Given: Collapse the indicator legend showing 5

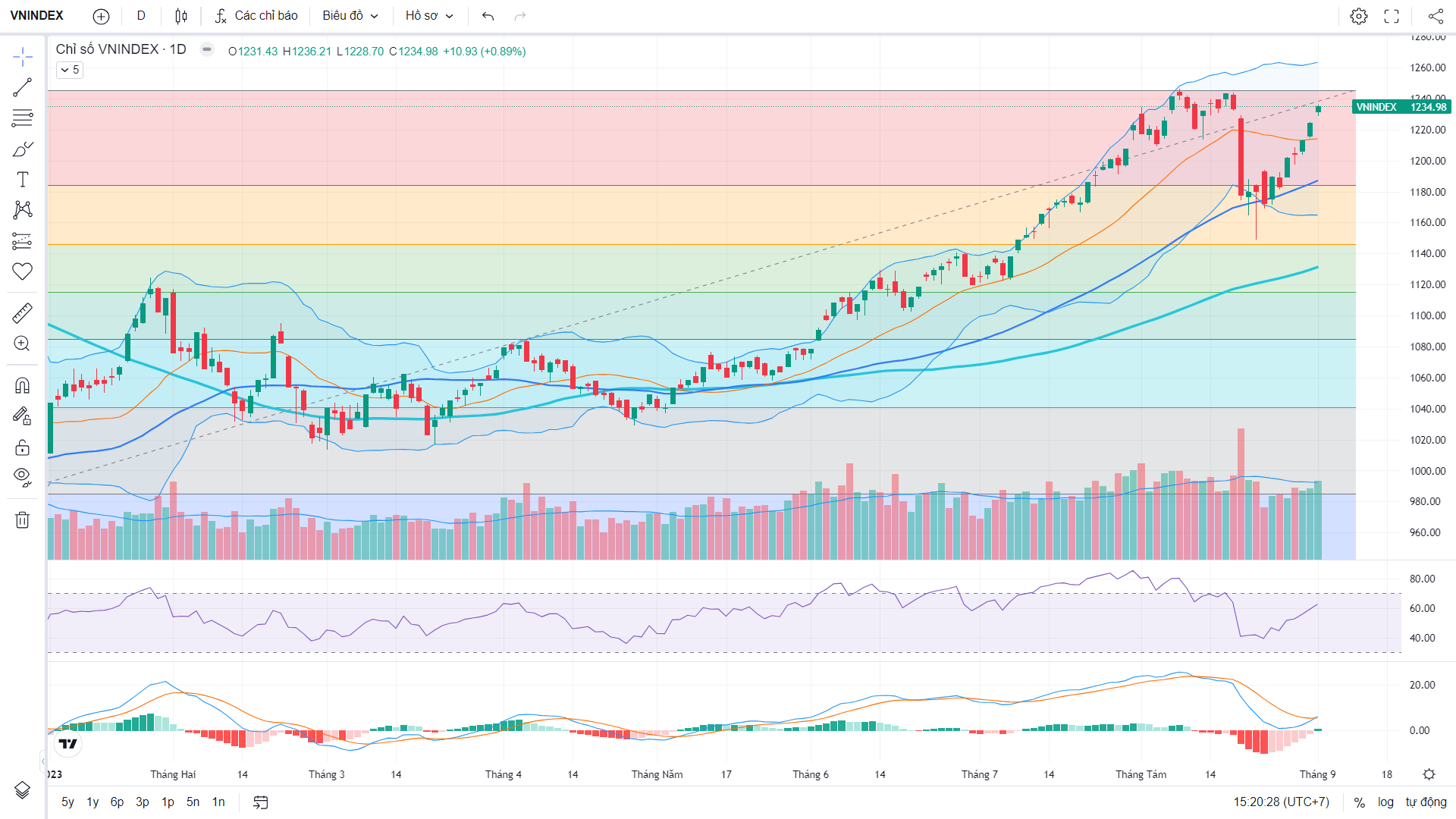Looking at the screenshot, I should (69, 70).
